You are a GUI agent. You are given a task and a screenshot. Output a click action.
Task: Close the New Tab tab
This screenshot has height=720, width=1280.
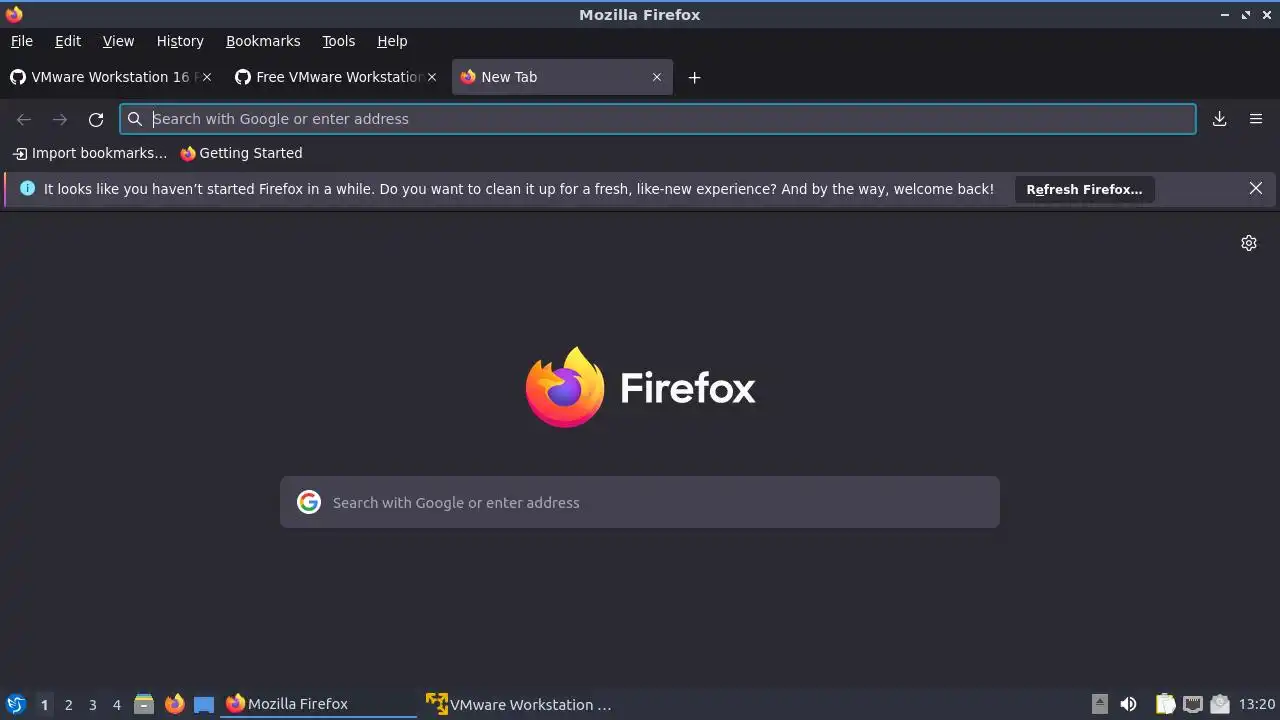click(657, 77)
